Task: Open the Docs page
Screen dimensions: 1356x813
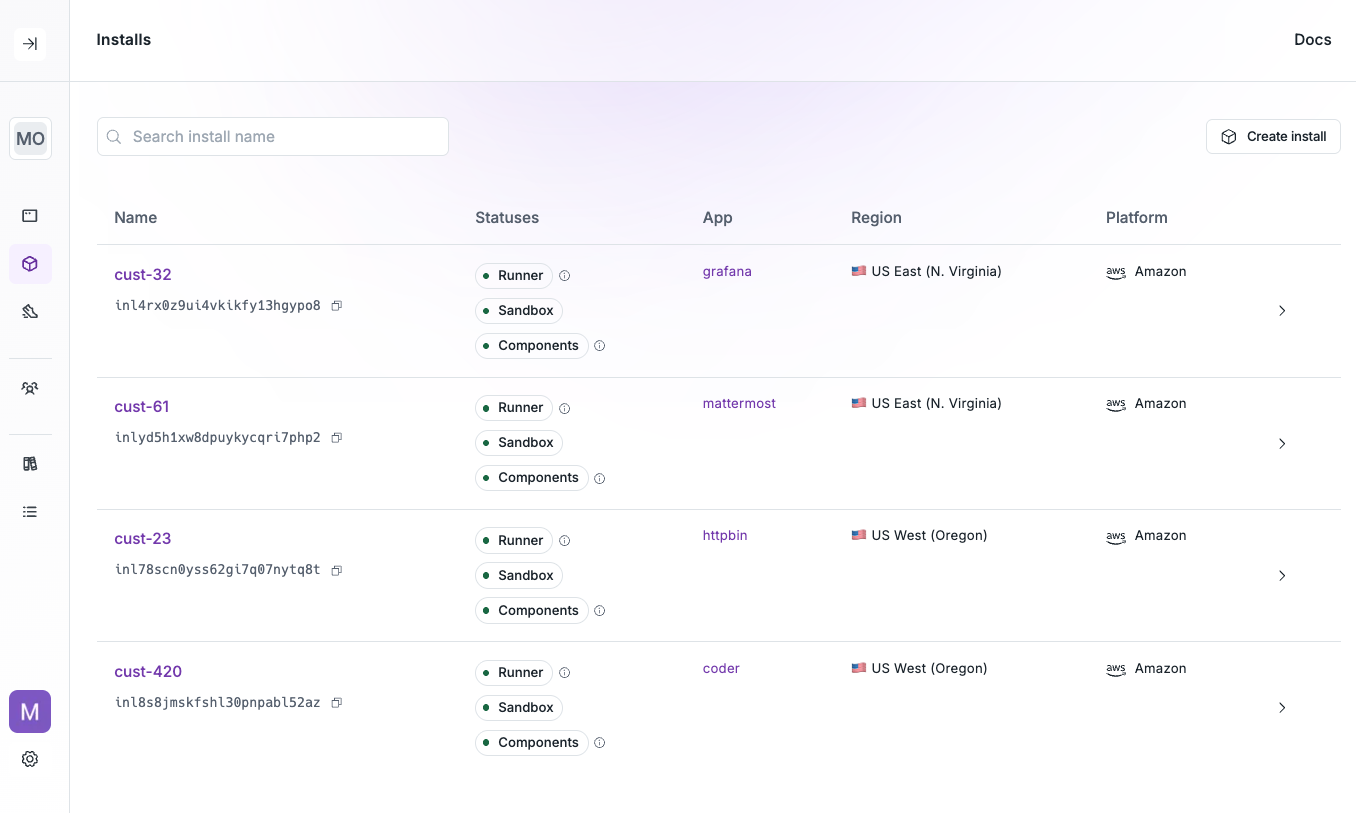Action: click(x=1312, y=40)
